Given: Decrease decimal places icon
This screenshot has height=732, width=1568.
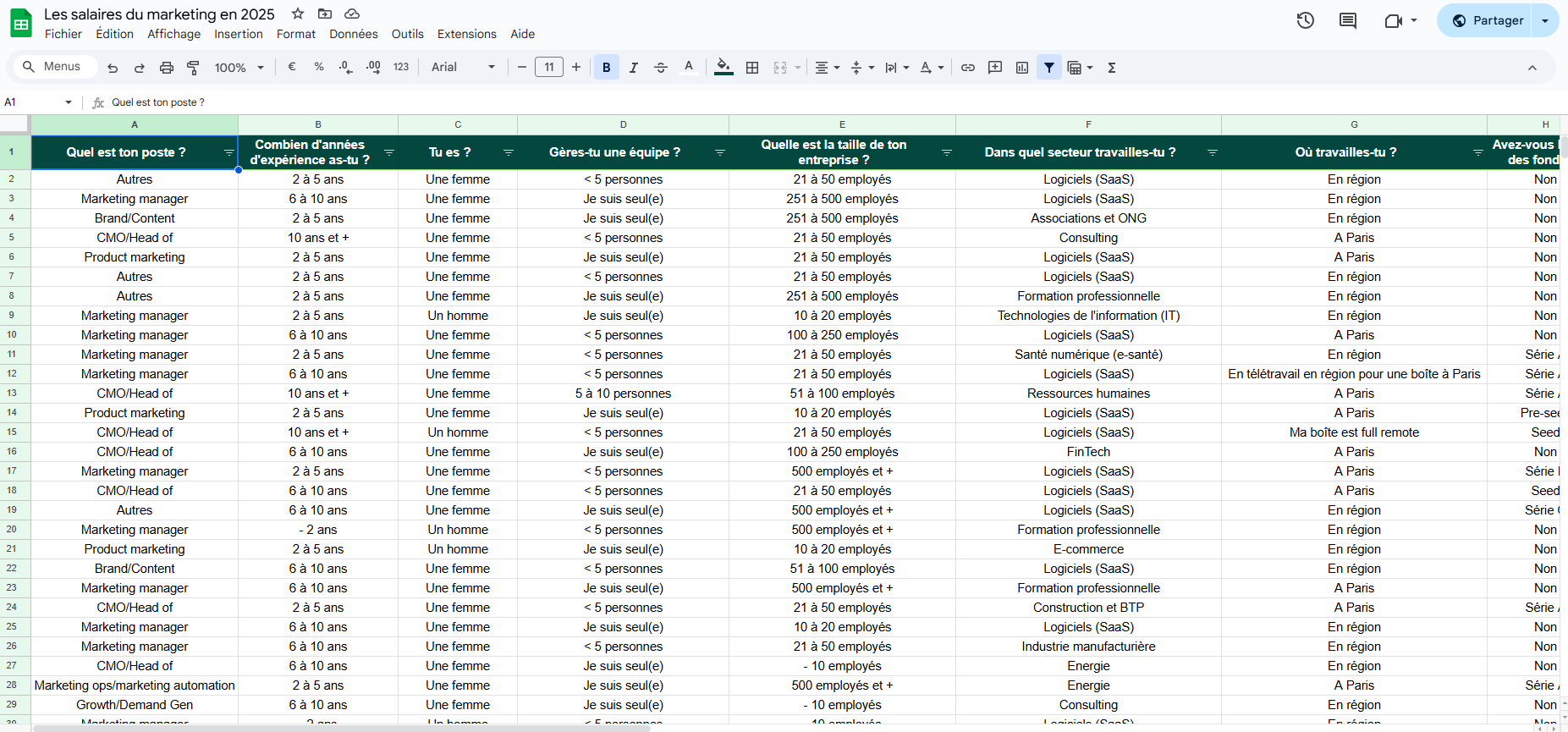Looking at the screenshot, I should pos(345,68).
